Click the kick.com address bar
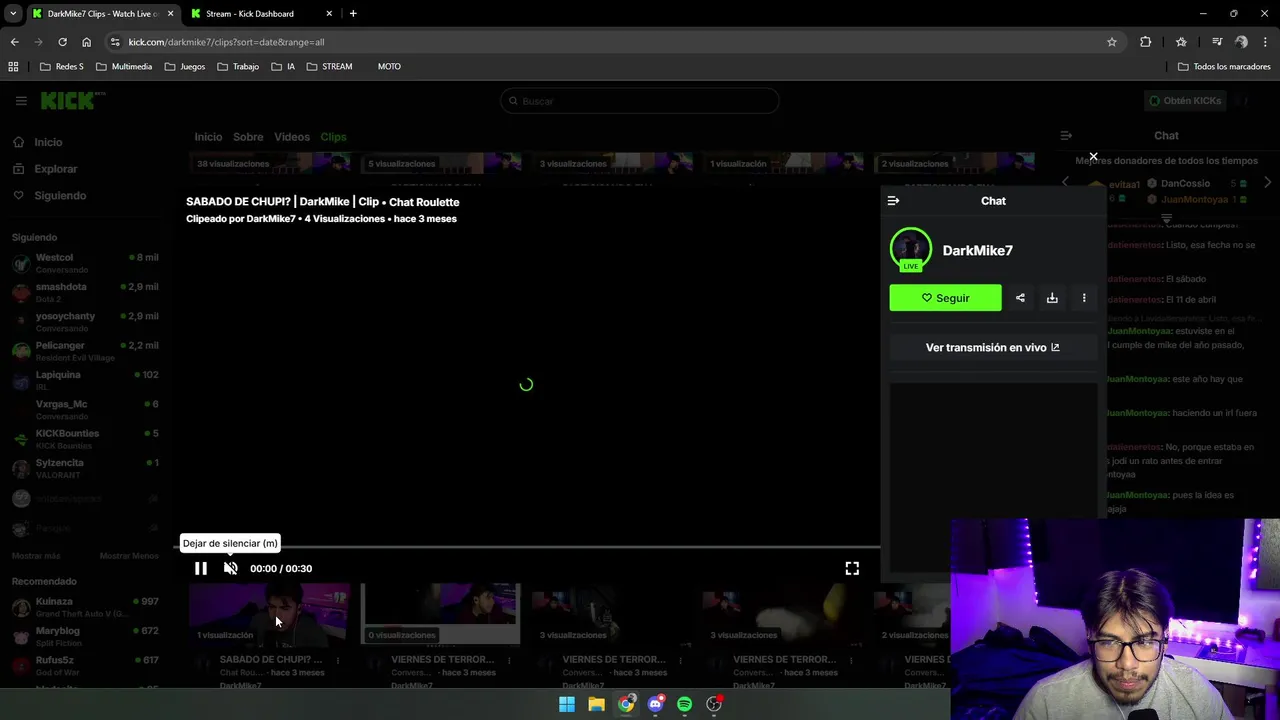The height and width of the screenshot is (720, 1280). point(600,42)
